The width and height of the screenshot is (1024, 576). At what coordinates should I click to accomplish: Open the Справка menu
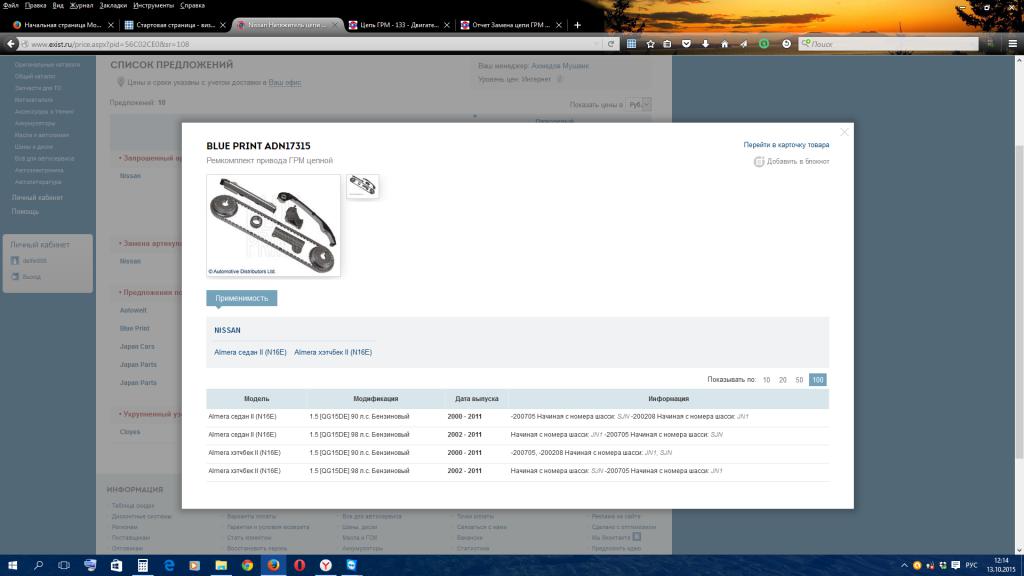pyautogui.click(x=192, y=5)
